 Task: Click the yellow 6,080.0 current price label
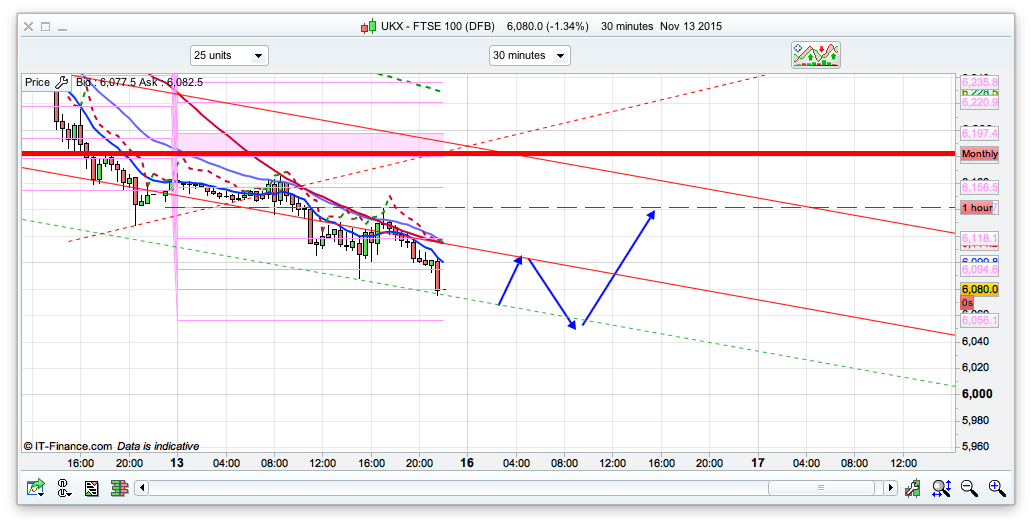coord(979,290)
